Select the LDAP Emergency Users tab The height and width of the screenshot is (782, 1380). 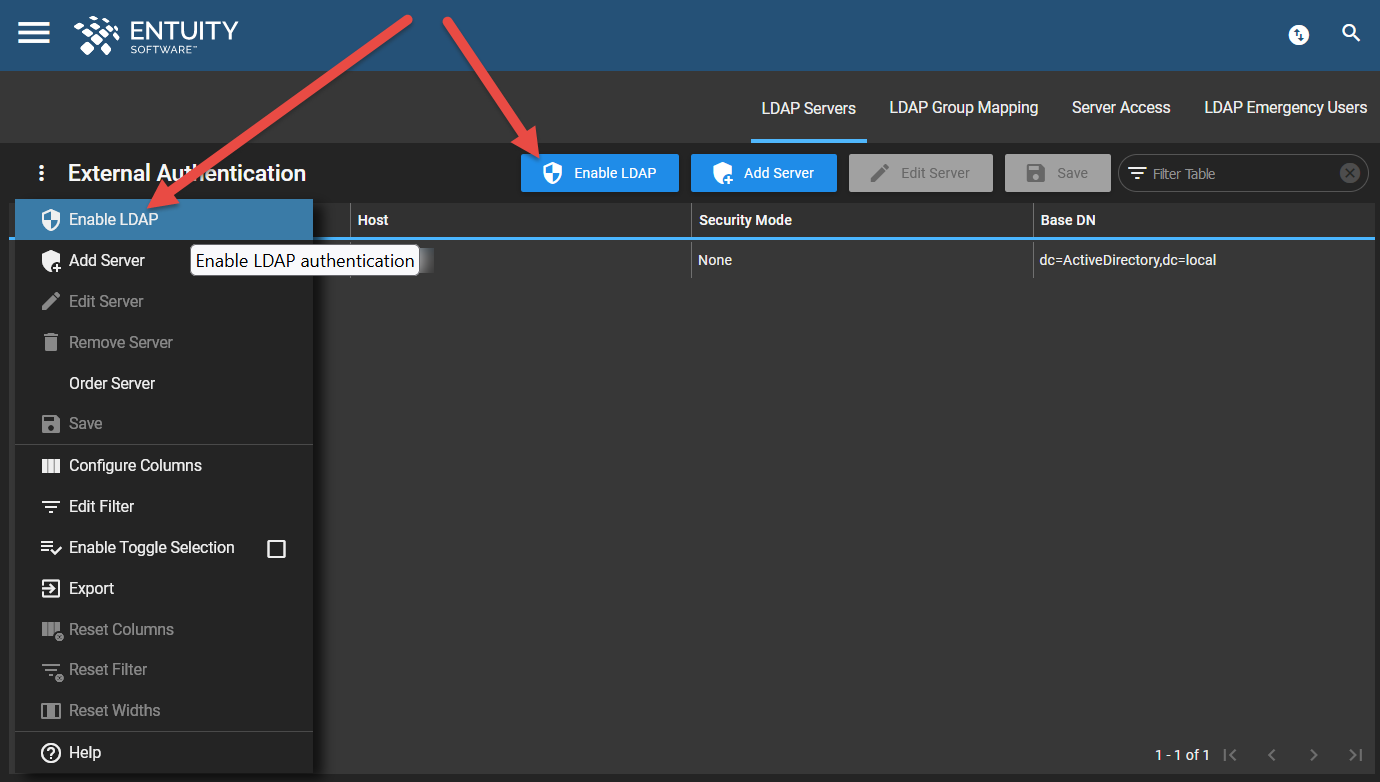[x=1285, y=108]
